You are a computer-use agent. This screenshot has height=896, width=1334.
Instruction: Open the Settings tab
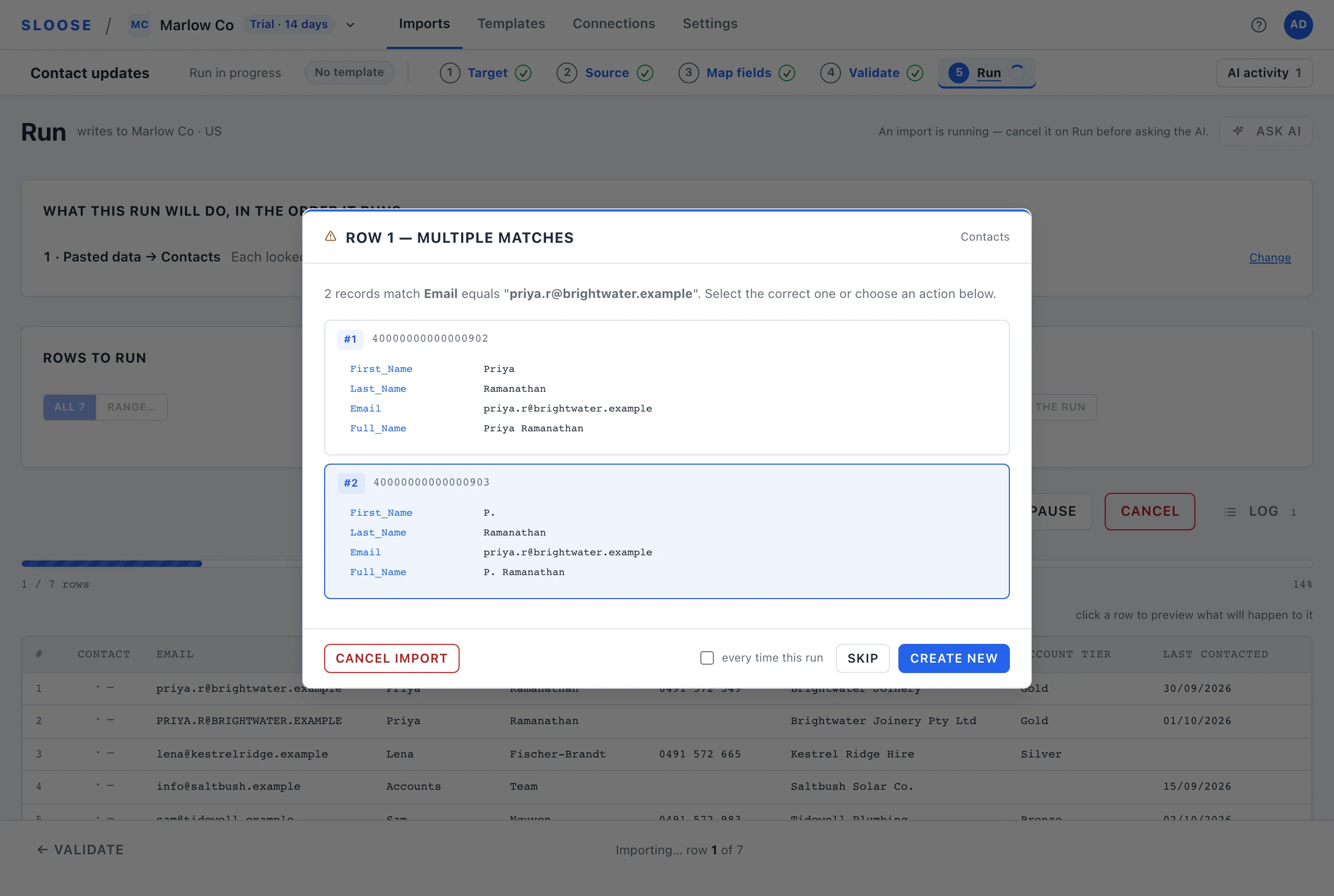[x=710, y=24]
